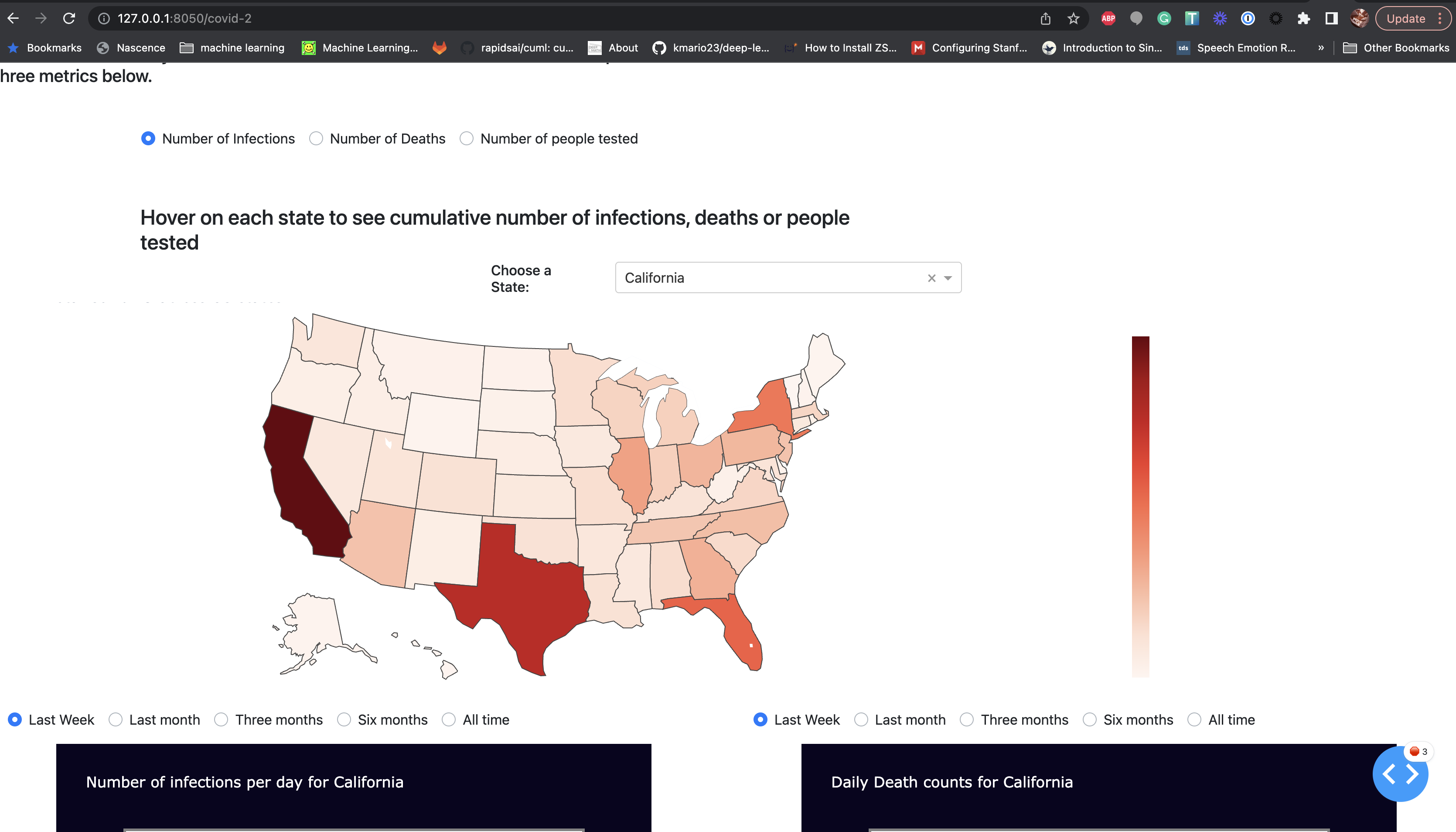Open the Machine Learning... smiley bookmark
The height and width of the screenshot is (832, 1456).
[x=360, y=48]
